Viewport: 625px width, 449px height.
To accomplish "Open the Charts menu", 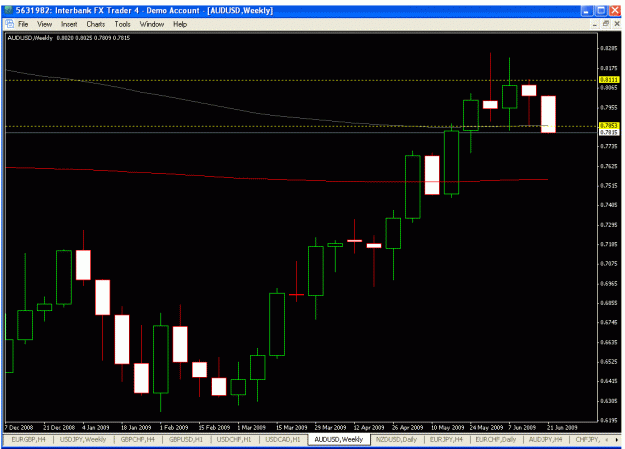I will (96, 24).
